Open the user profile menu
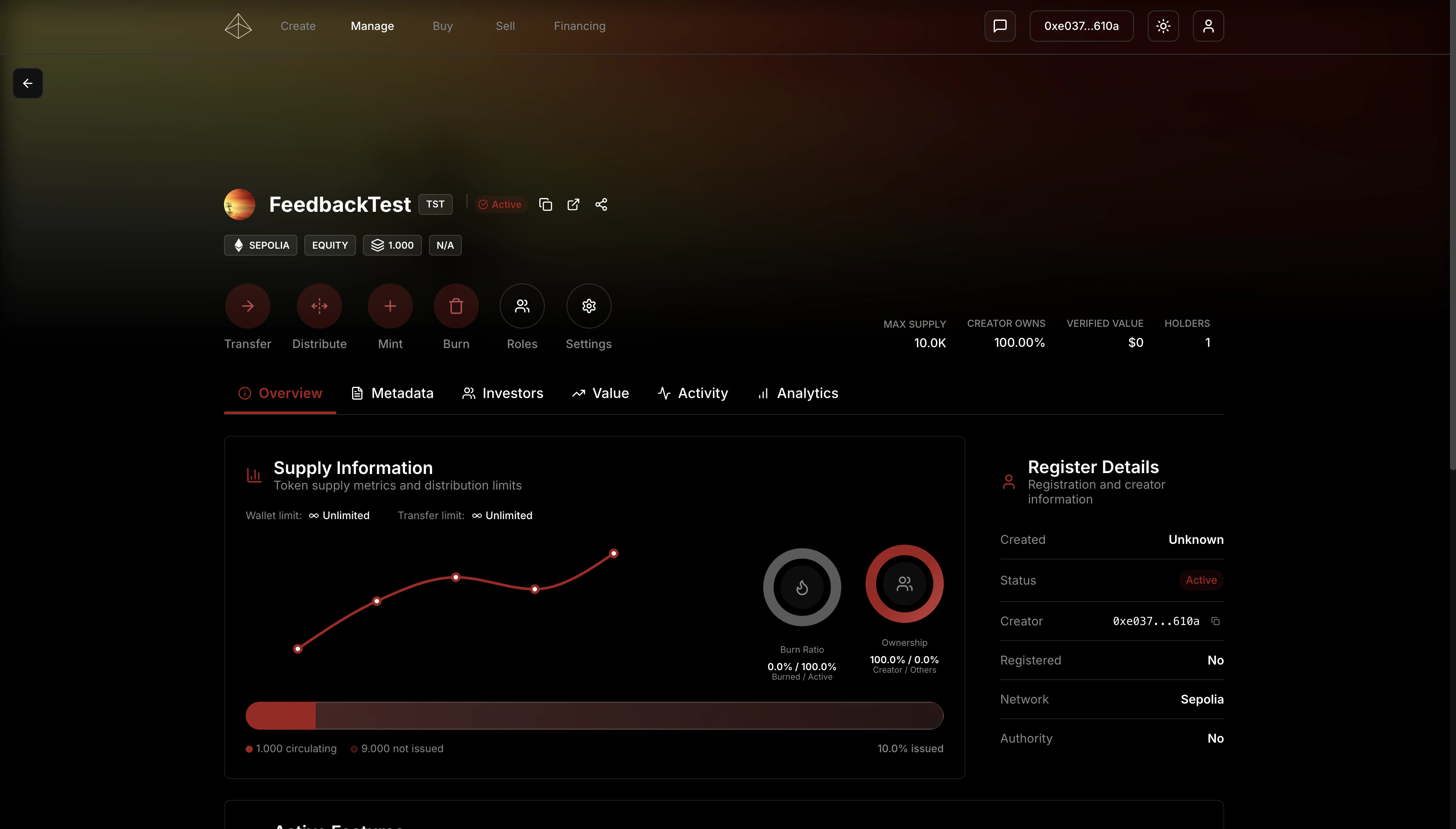Image resolution: width=1456 pixels, height=829 pixels. point(1208,26)
